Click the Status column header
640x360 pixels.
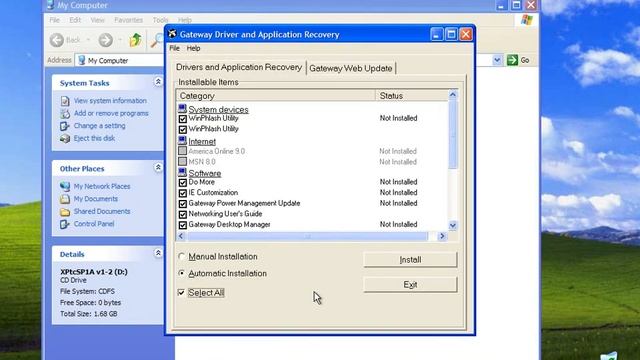[x=412, y=96]
